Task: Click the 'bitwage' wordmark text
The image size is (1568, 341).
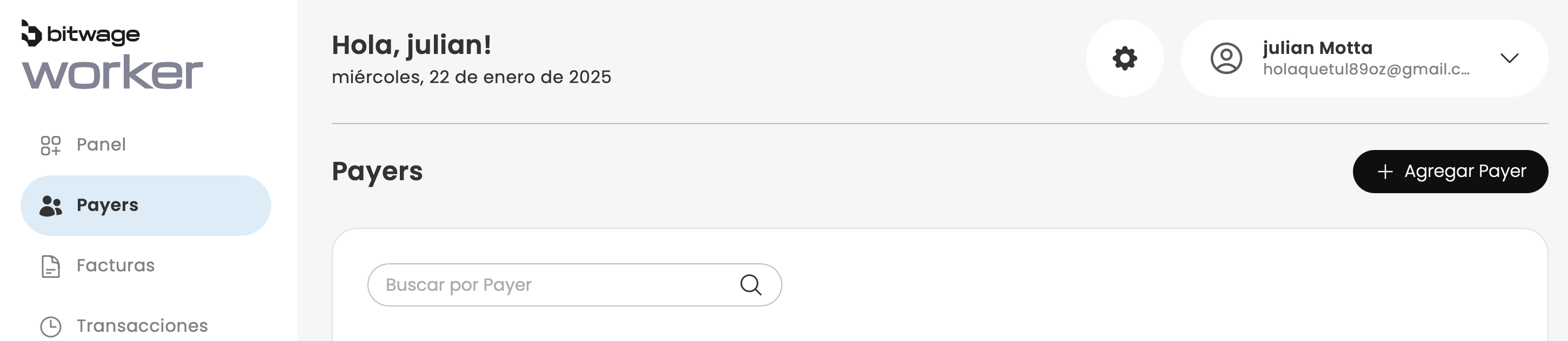Action: [93, 35]
